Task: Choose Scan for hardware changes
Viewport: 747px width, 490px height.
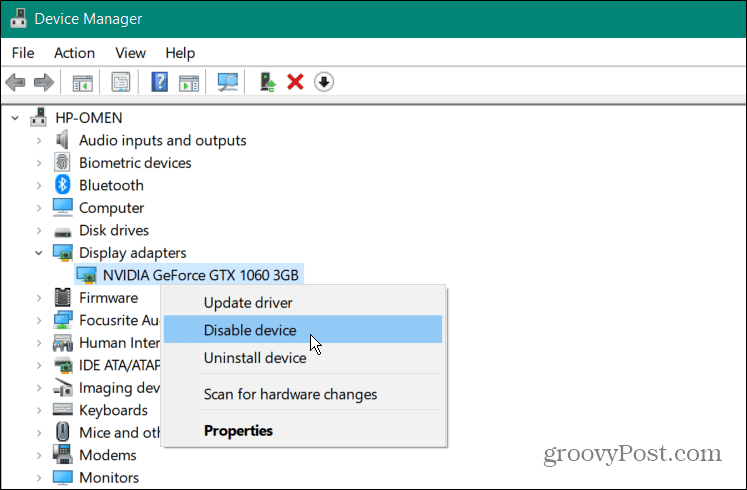Action: tap(303, 394)
